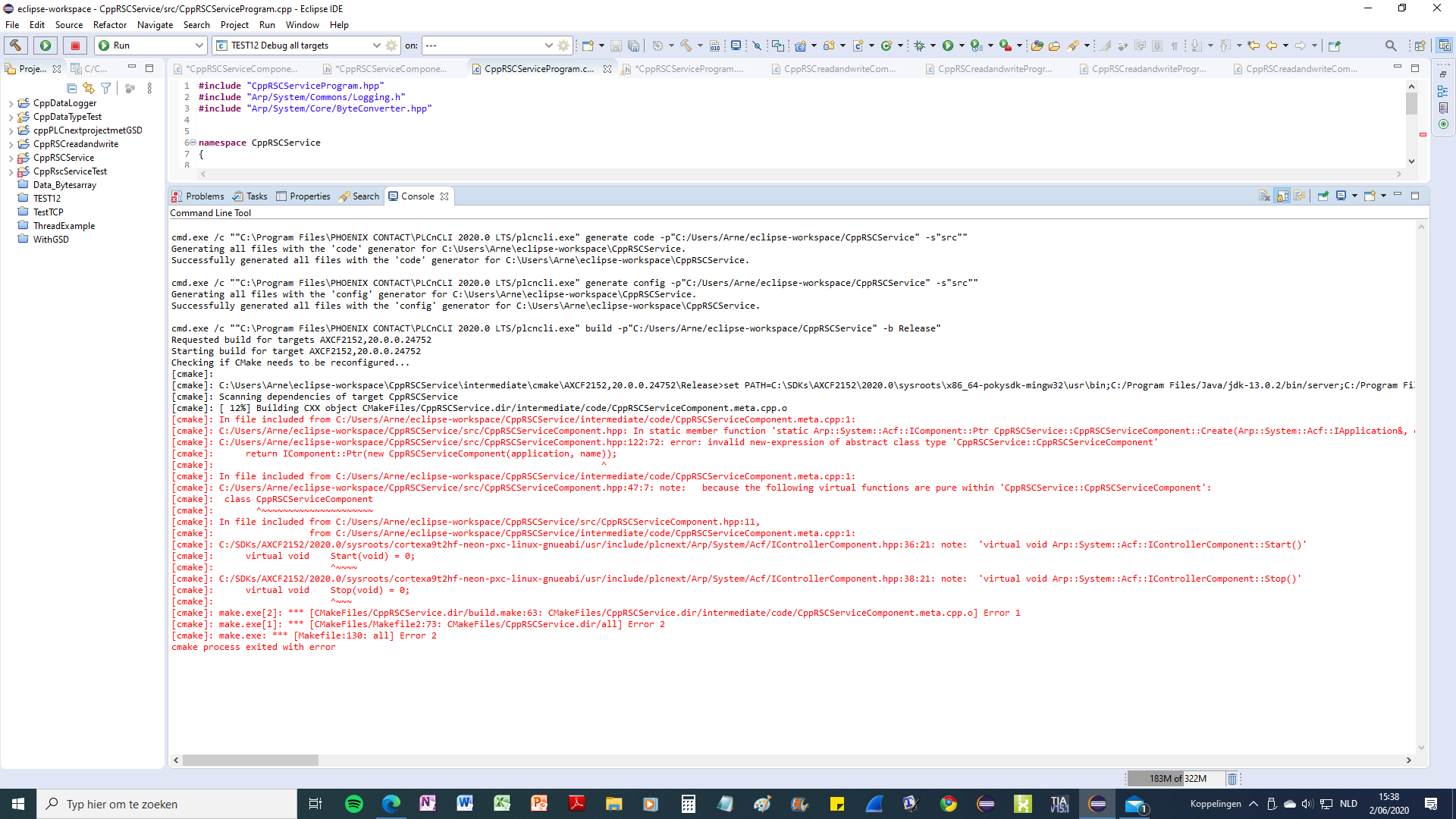The image size is (1456, 819).
Task: Switch to the C/C++ perspective icon
Action: pyautogui.click(x=1445, y=45)
